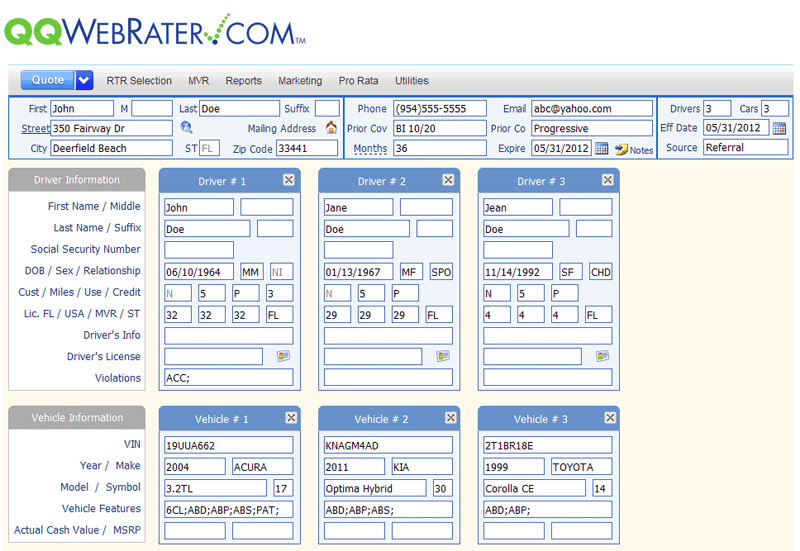The height and width of the screenshot is (551, 800).
Task: Open the Pro Rata menu
Action: pyautogui.click(x=359, y=81)
